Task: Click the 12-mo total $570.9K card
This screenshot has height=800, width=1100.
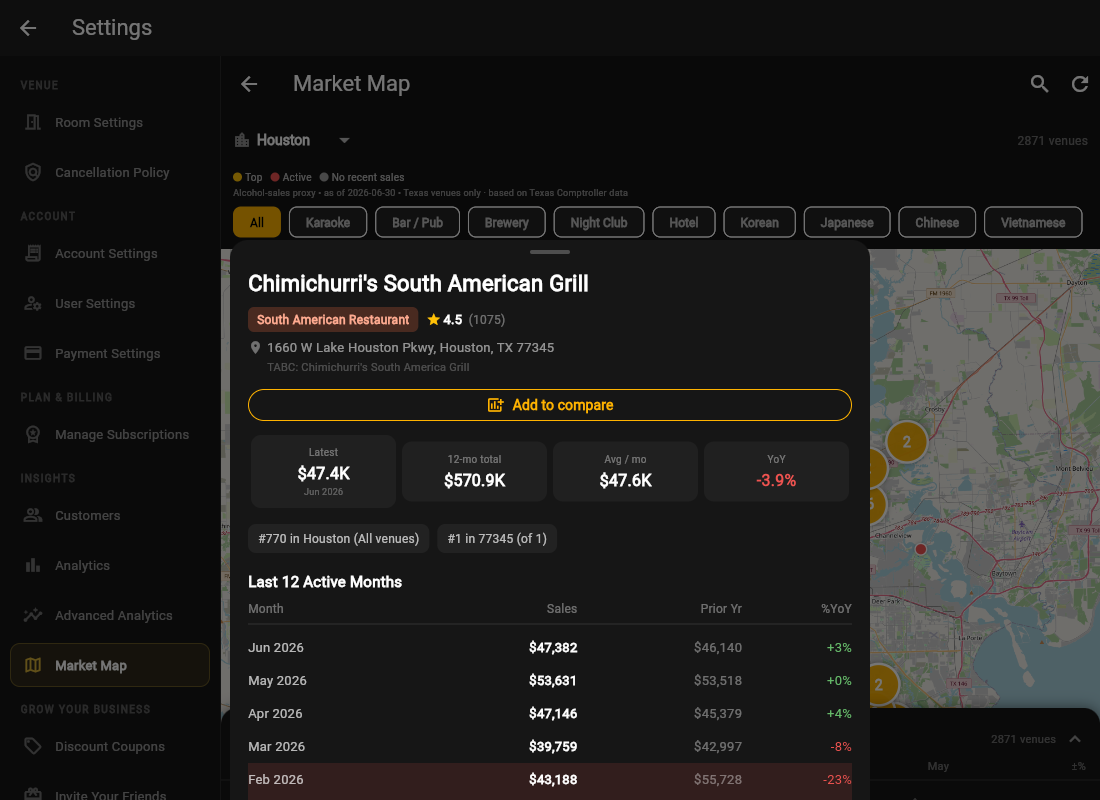Action: [x=474, y=472]
